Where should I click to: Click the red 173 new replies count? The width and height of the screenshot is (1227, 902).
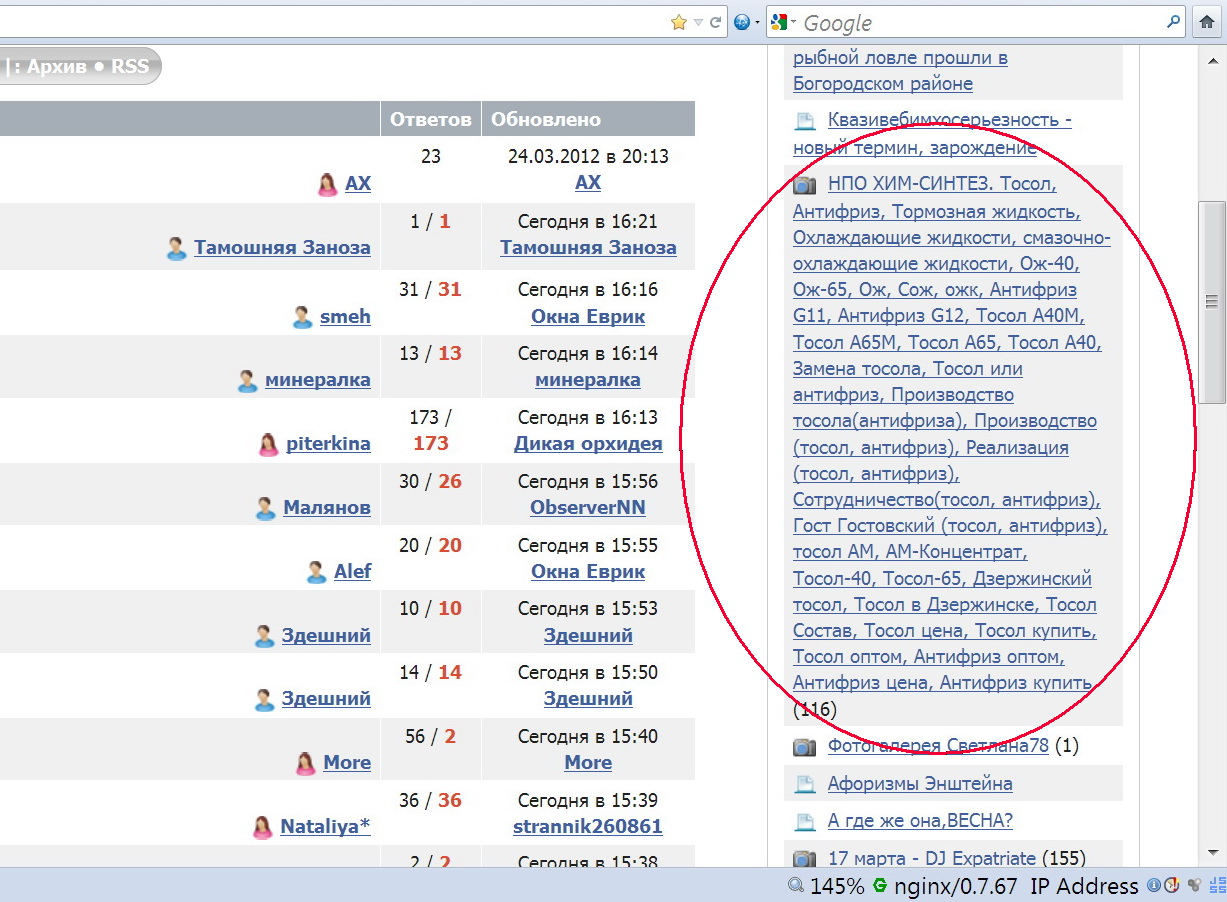[x=431, y=443]
